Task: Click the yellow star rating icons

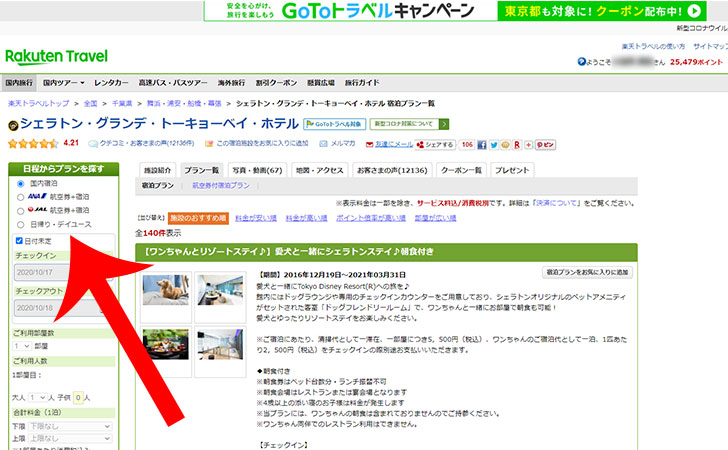Action: (x=33, y=143)
